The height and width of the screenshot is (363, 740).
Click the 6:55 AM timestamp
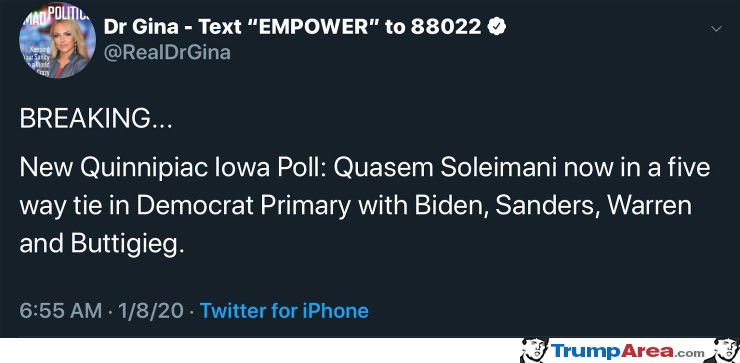coord(61,311)
